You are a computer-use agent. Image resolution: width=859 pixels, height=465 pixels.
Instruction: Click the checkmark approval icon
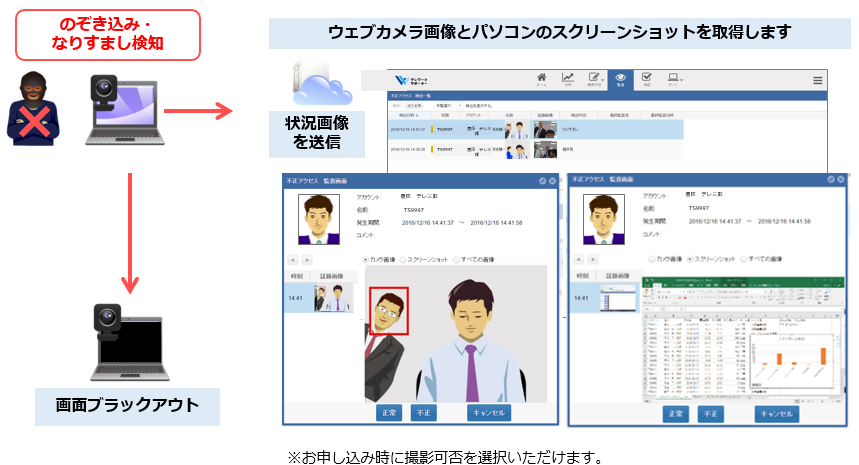coord(647,80)
